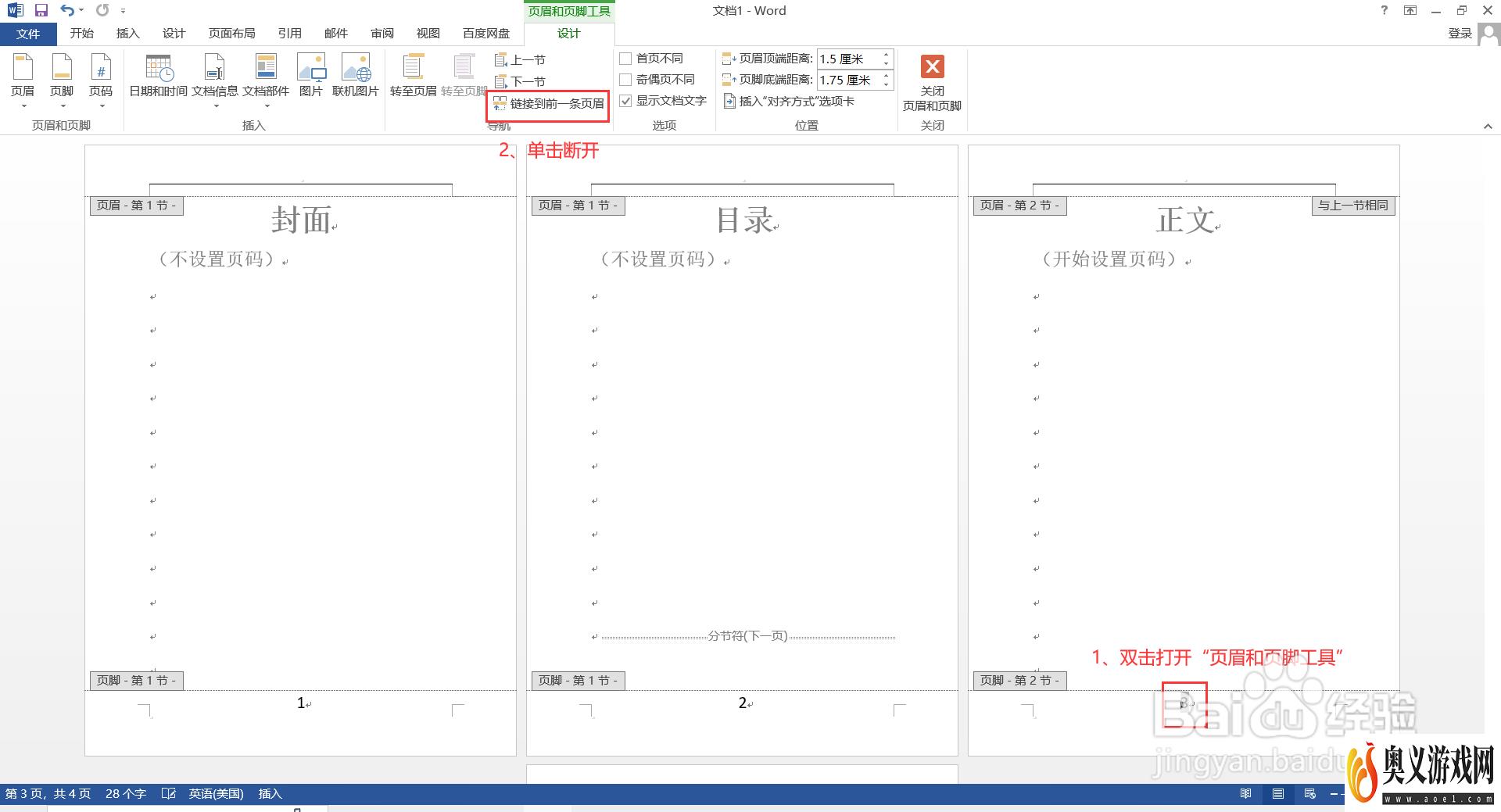The width and height of the screenshot is (1501, 812).
Task: Open the Undo history dropdown arrow
Action: click(81, 10)
